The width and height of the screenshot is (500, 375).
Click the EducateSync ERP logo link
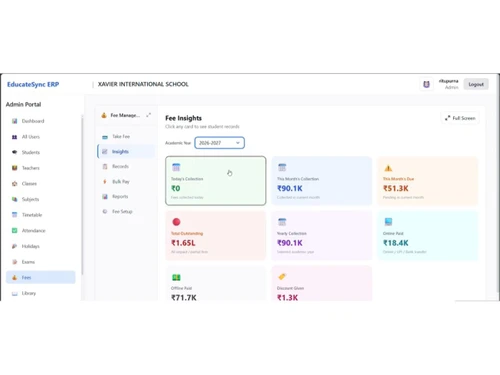click(x=33, y=84)
